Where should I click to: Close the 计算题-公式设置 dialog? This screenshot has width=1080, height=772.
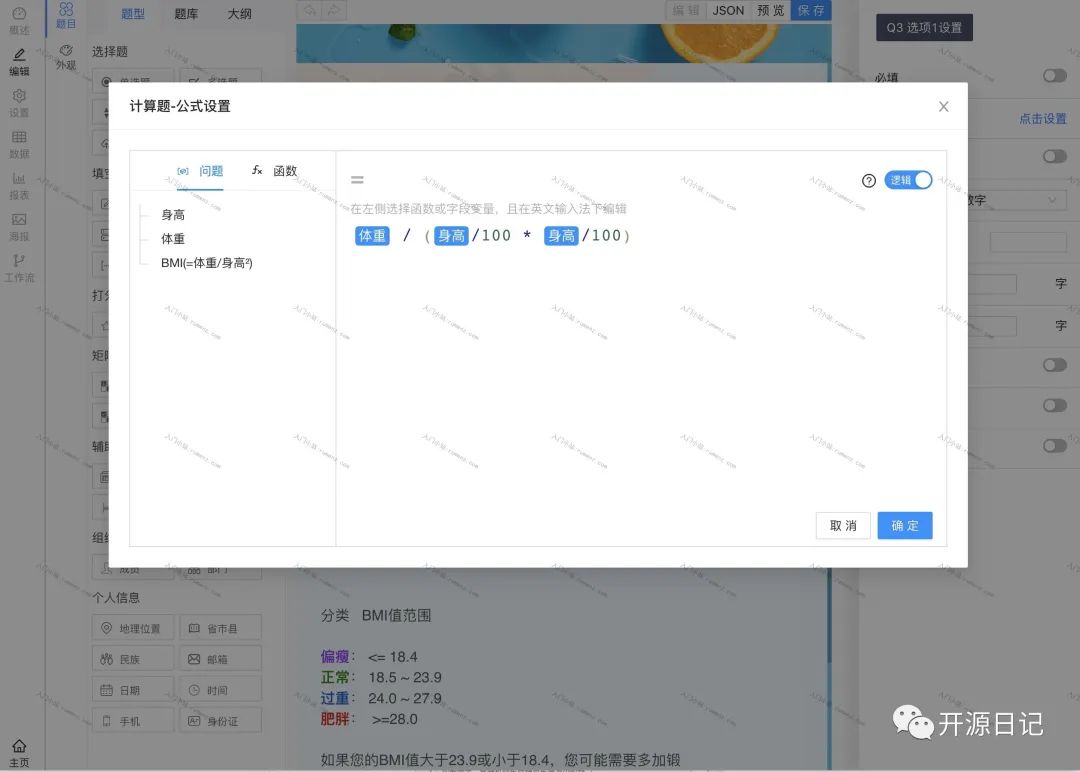[x=944, y=106]
